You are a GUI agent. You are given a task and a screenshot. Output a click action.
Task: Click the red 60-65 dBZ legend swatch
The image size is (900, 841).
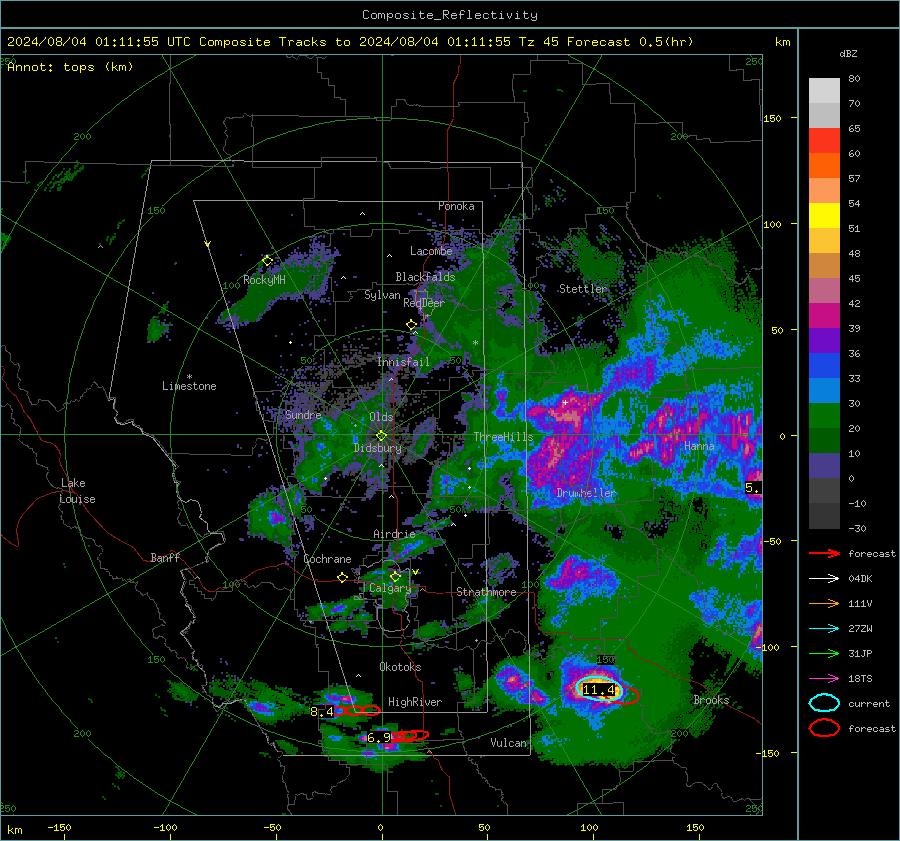[824, 141]
